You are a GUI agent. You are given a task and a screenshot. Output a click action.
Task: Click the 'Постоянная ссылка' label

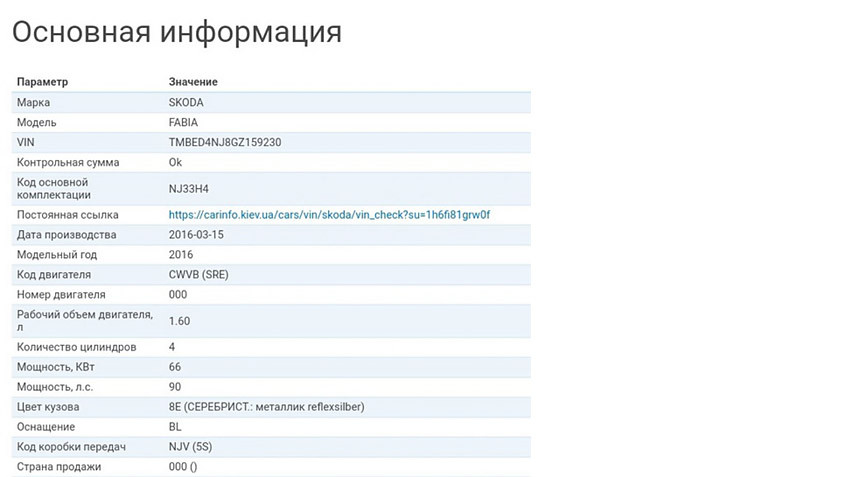click(67, 215)
